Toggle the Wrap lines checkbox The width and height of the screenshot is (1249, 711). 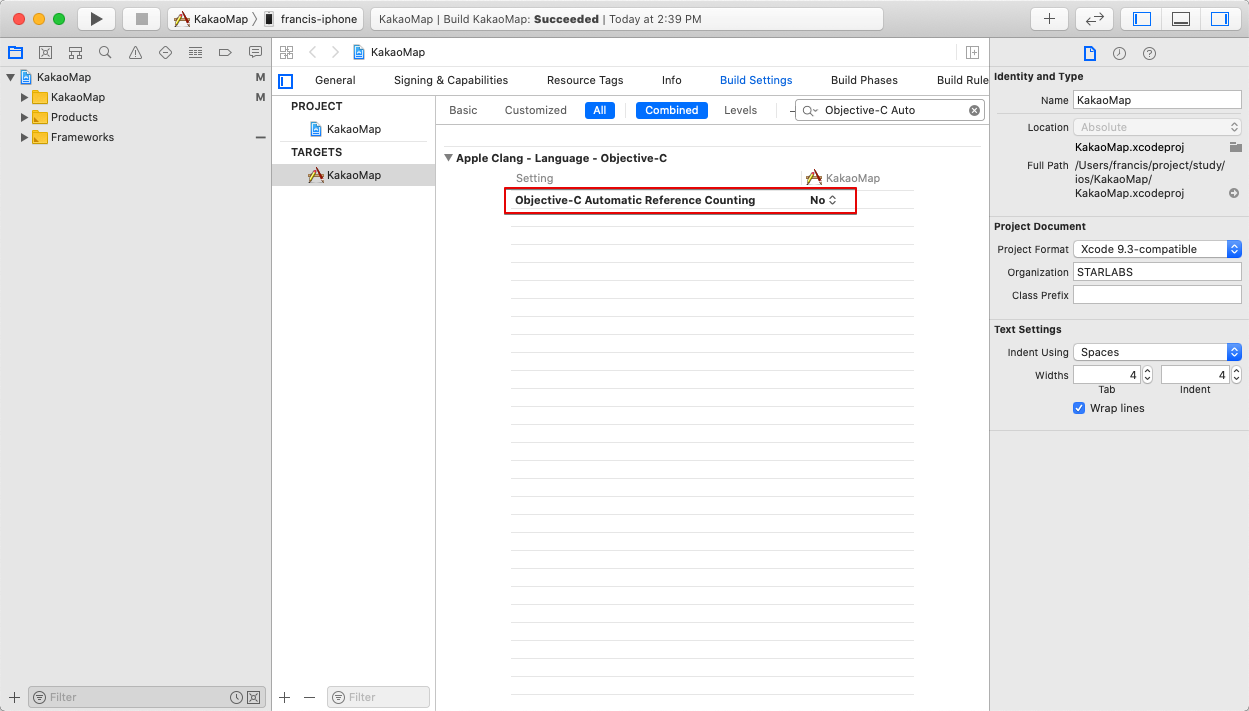point(1079,408)
